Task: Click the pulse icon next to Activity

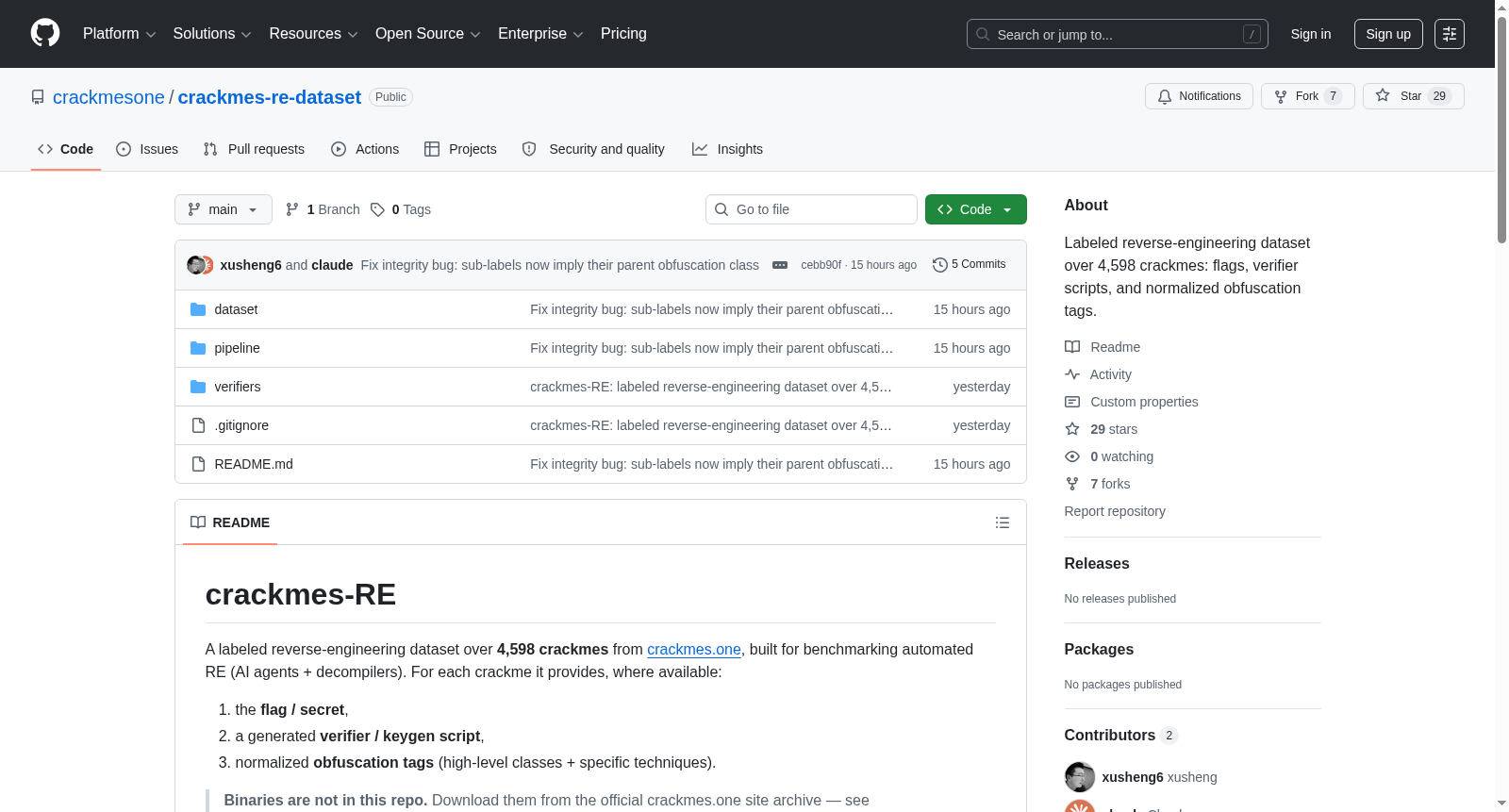Action: pos(1072,374)
